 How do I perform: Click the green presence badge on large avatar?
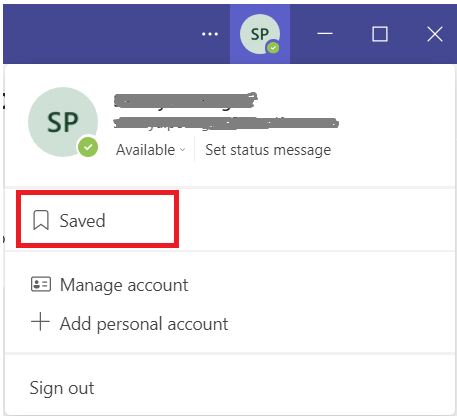pos(88,147)
